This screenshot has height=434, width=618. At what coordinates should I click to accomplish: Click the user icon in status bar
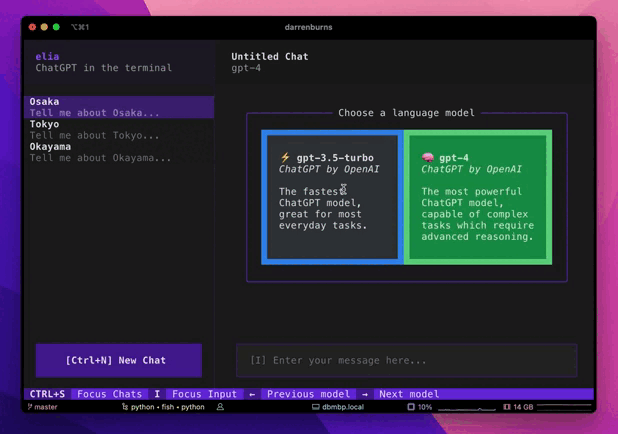(x=220, y=407)
